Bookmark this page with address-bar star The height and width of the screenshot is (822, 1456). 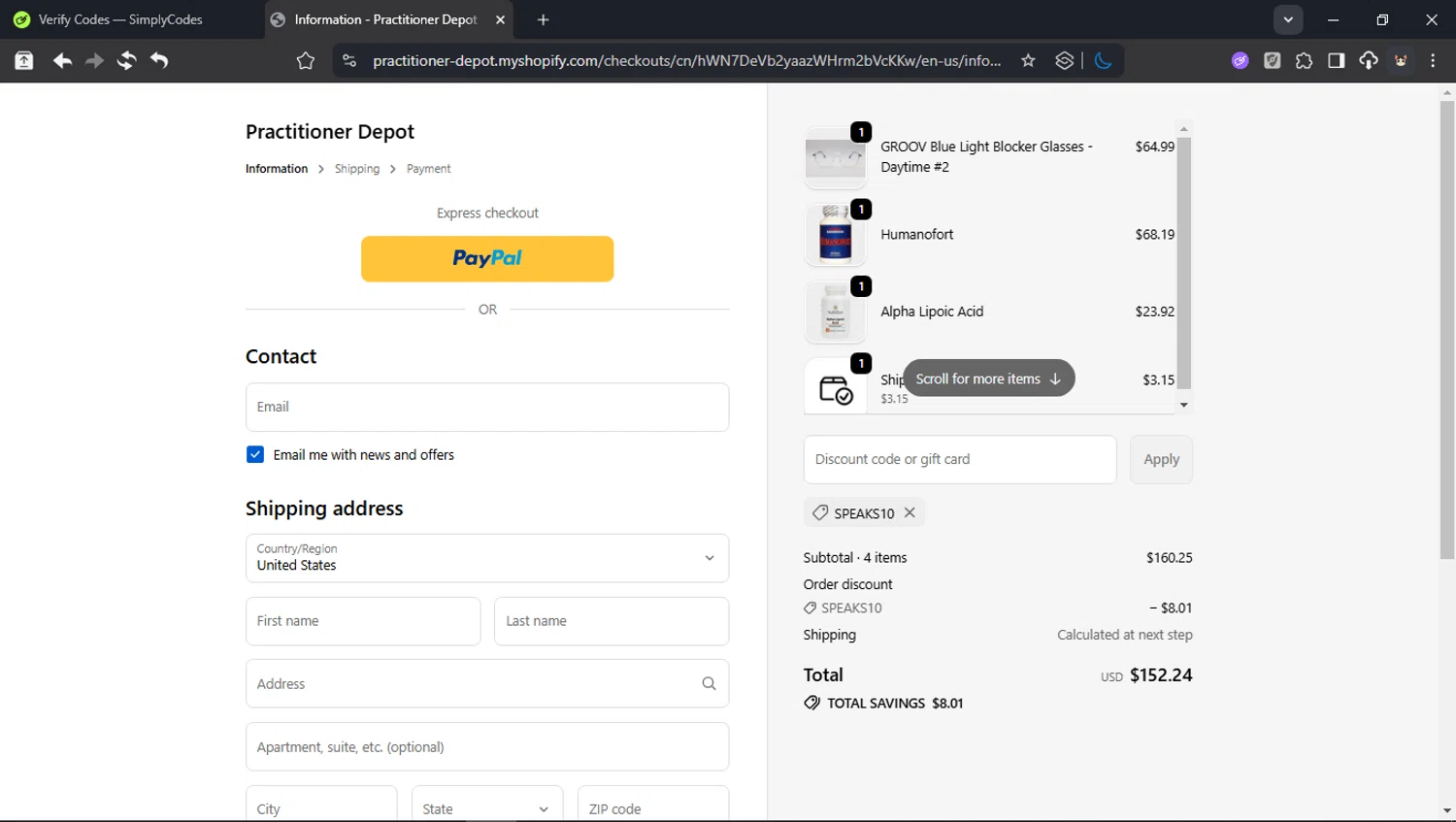pos(1028,61)
